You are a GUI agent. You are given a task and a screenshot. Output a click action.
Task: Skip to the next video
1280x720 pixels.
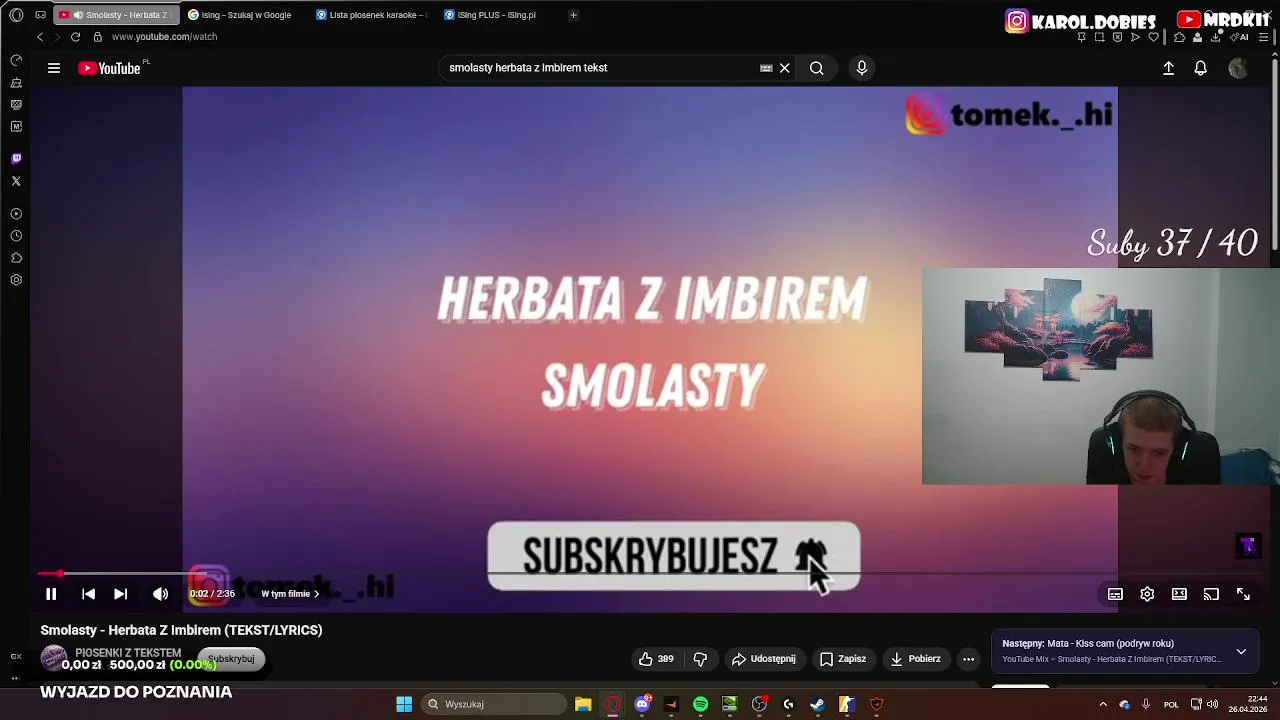(x=120, y=594)
